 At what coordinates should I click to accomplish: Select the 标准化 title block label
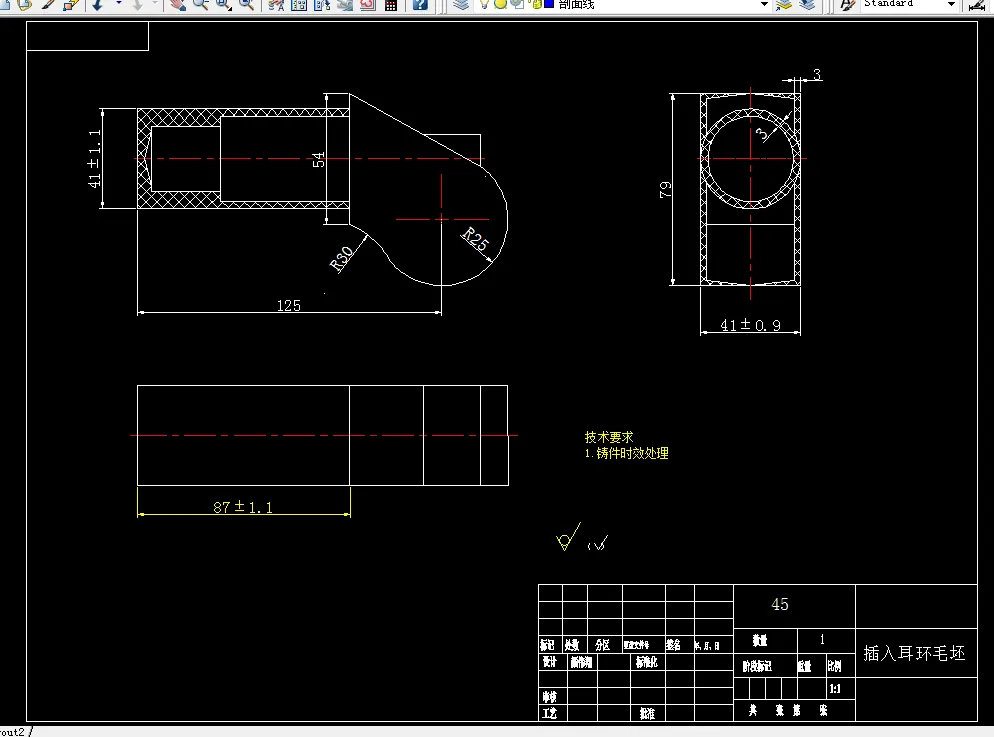click(x=647, y=662)
